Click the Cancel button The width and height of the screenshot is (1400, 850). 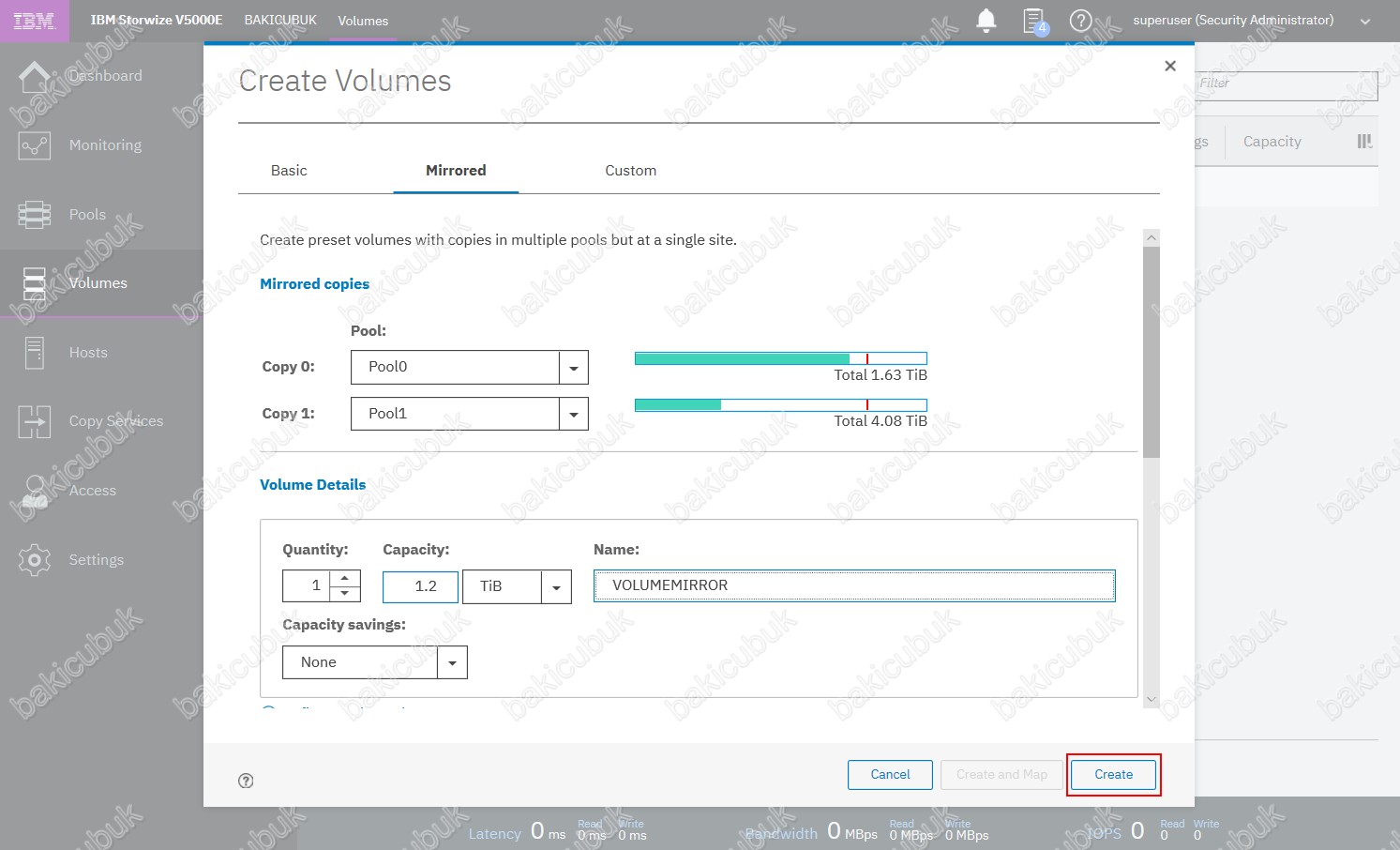pyautogui.click(x=890, y=775)
